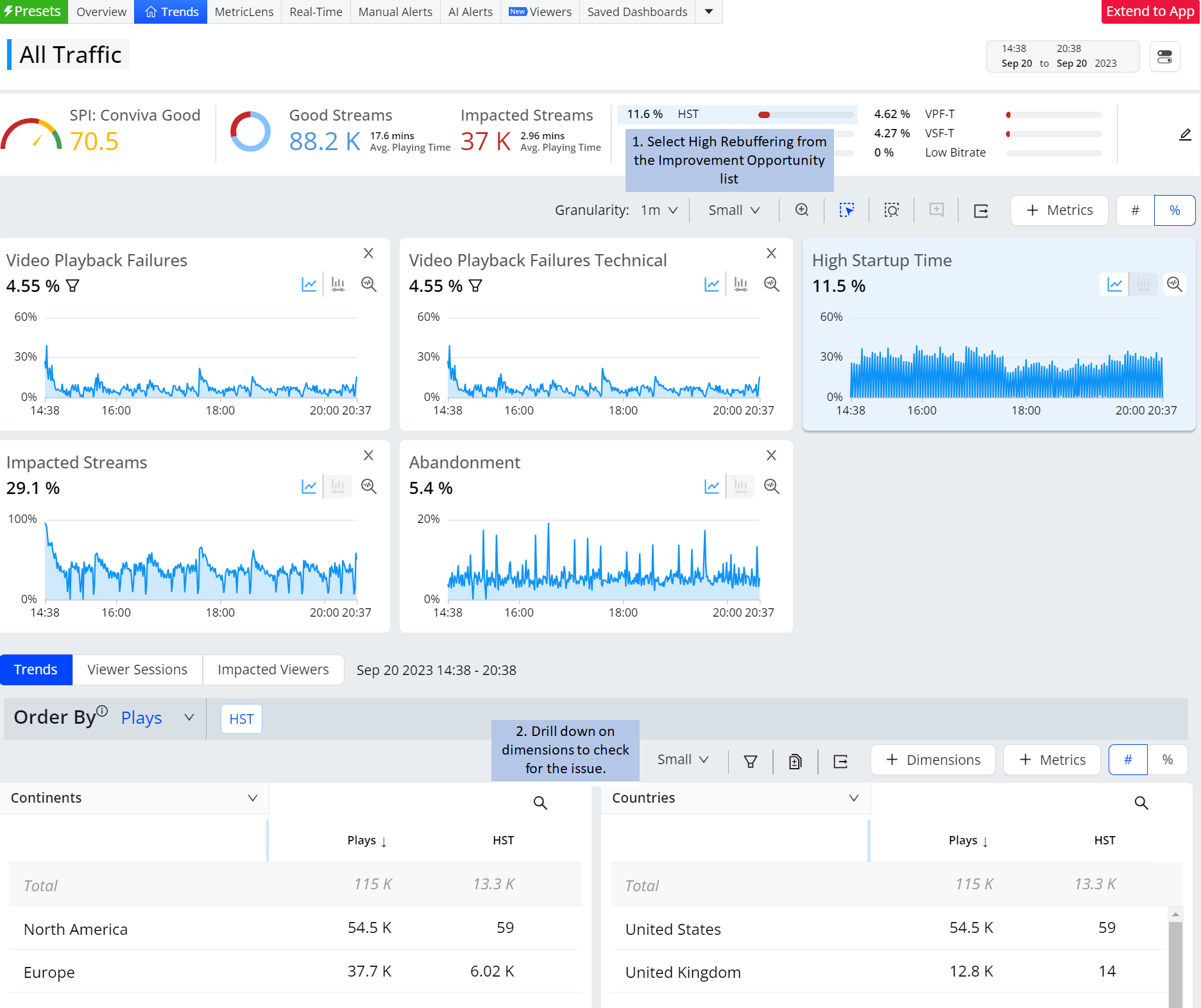This screenshot has height=1008, width=1201.
Task: Switch to the MetricLens tab
Action: pyautogui.click(x=244, y=12)
